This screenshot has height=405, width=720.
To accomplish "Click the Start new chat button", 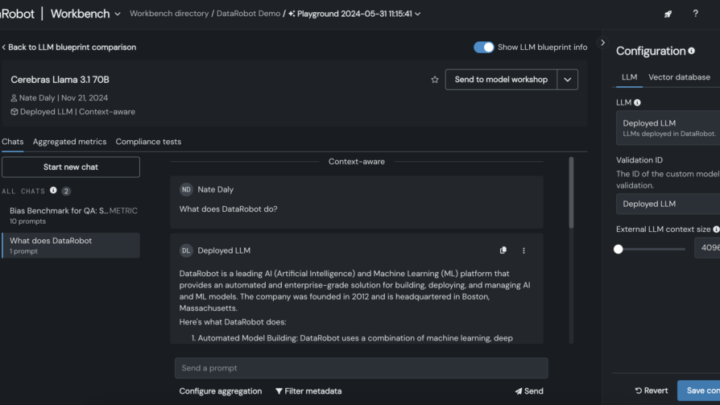I will pos(71,167).
